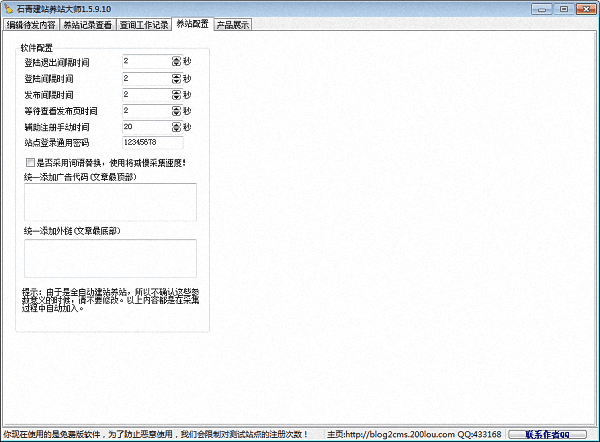The height and width of the screenshot is (442, 600).
Task: Click the spinner arrows for 登陆间隔时间
Action: [176, 77]
